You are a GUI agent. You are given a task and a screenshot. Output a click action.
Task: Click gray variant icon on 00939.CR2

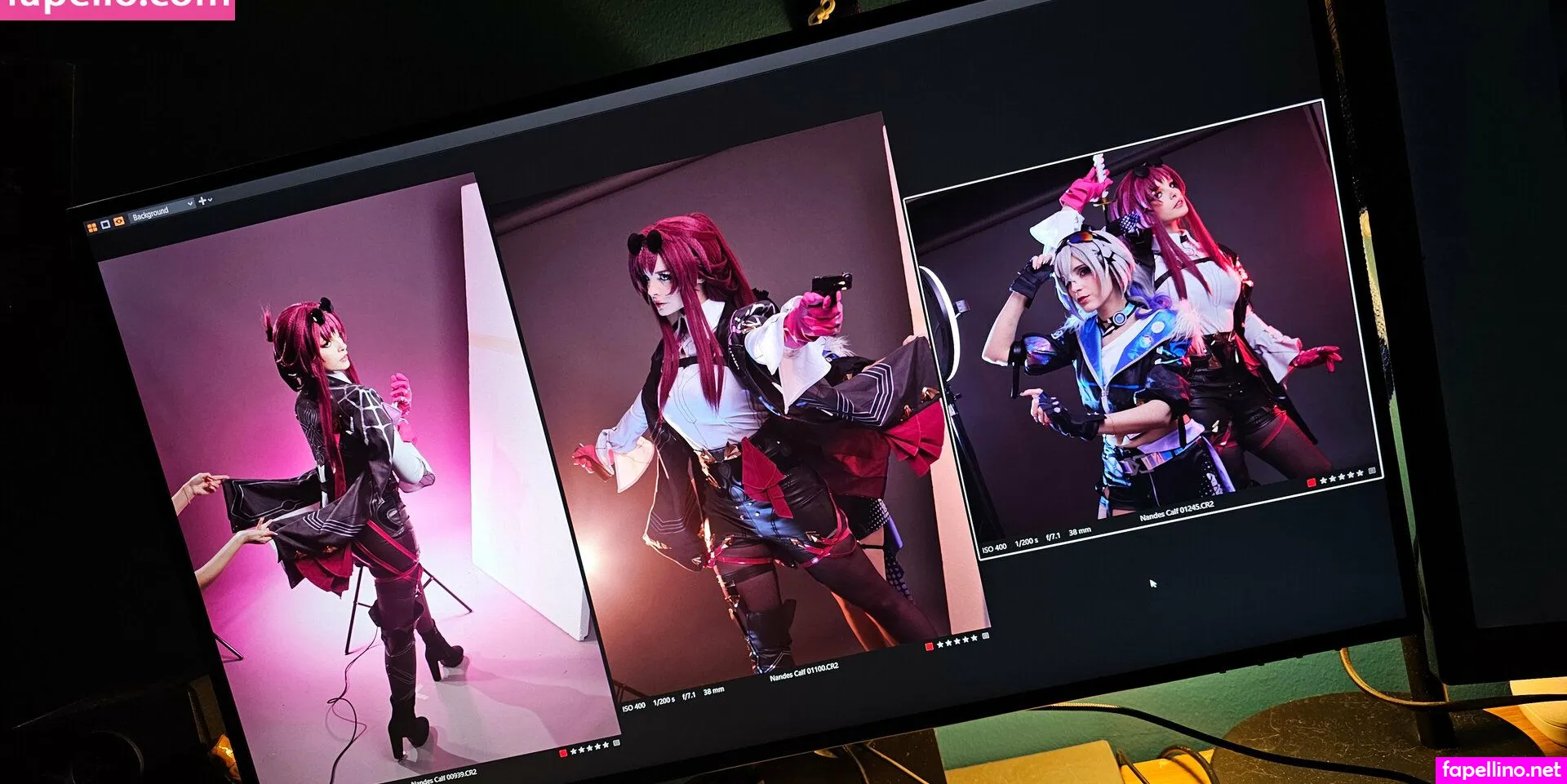tap(616, 742)
